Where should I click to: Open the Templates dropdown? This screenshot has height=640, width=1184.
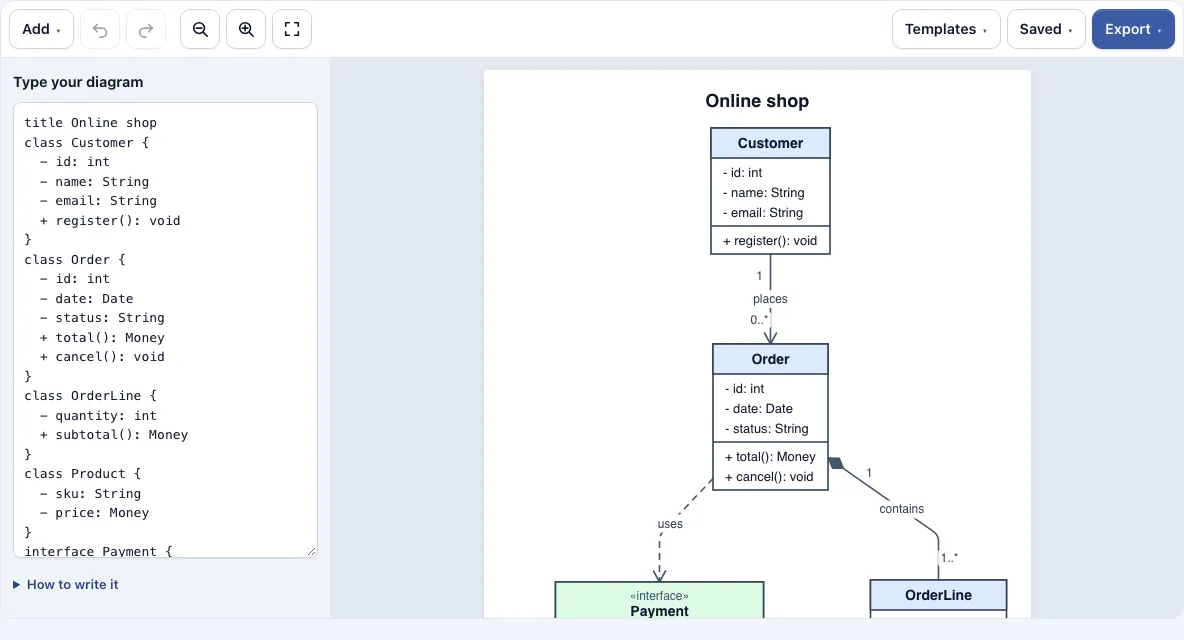(x=946, y=29)
